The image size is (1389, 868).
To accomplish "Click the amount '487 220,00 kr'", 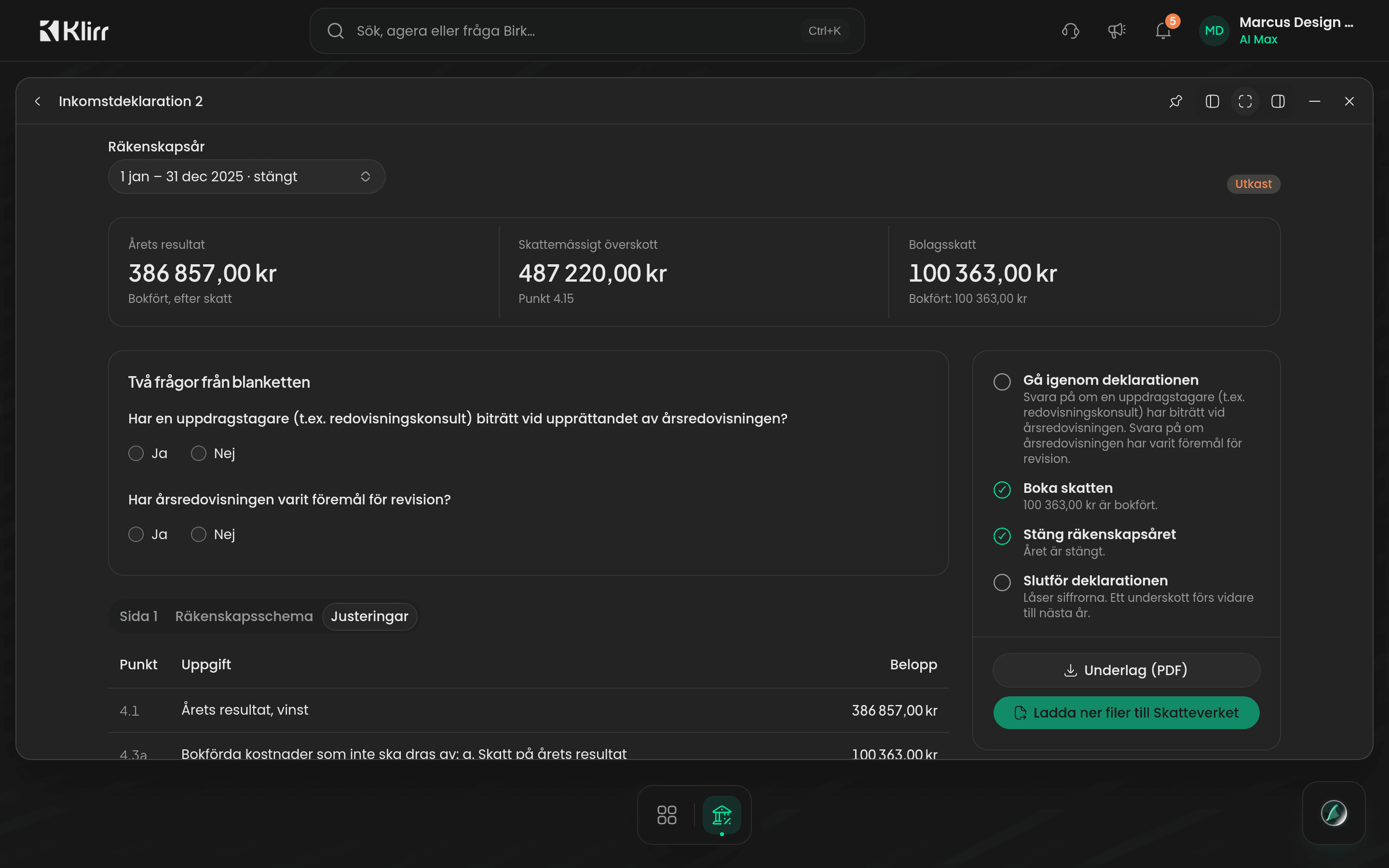I will 592,273.
